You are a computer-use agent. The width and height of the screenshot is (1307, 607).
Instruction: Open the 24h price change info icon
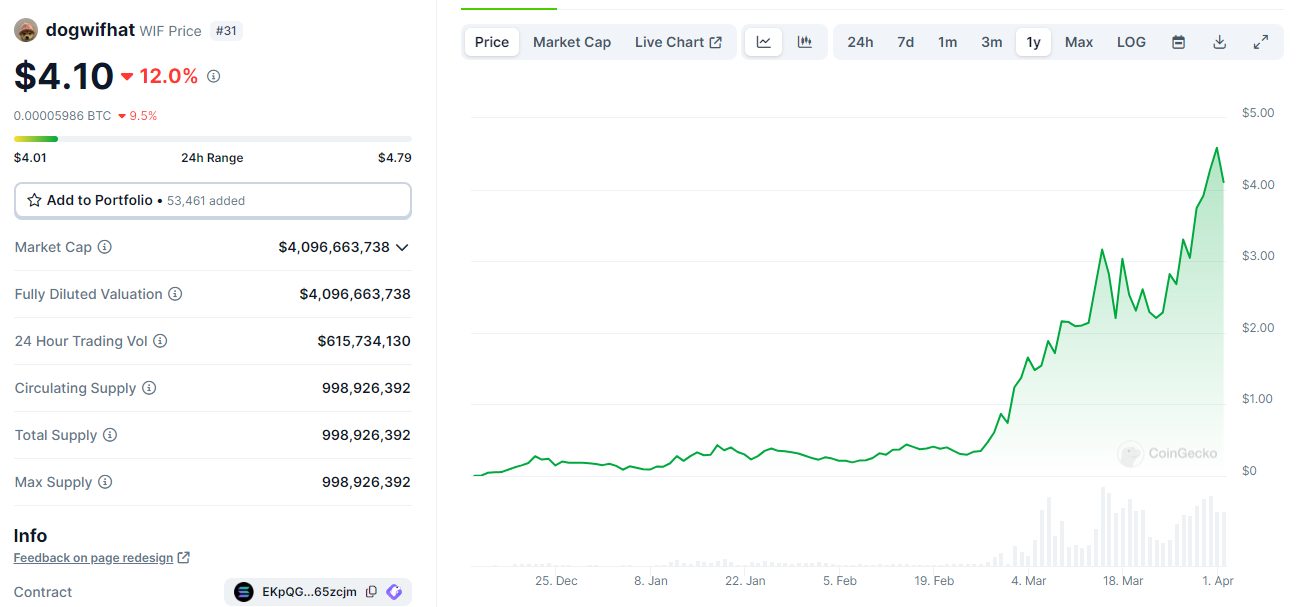213,76
